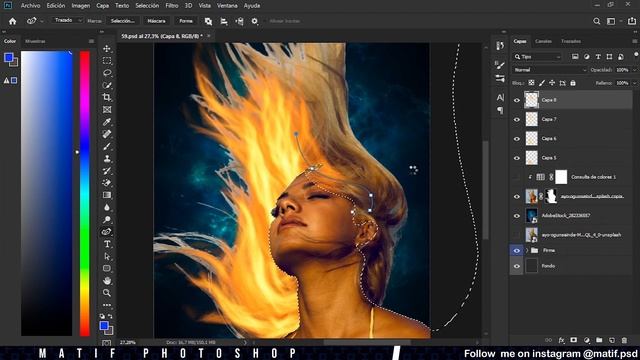
Task: Open path operations icon in options bar
Action: [x=208, y=21]
